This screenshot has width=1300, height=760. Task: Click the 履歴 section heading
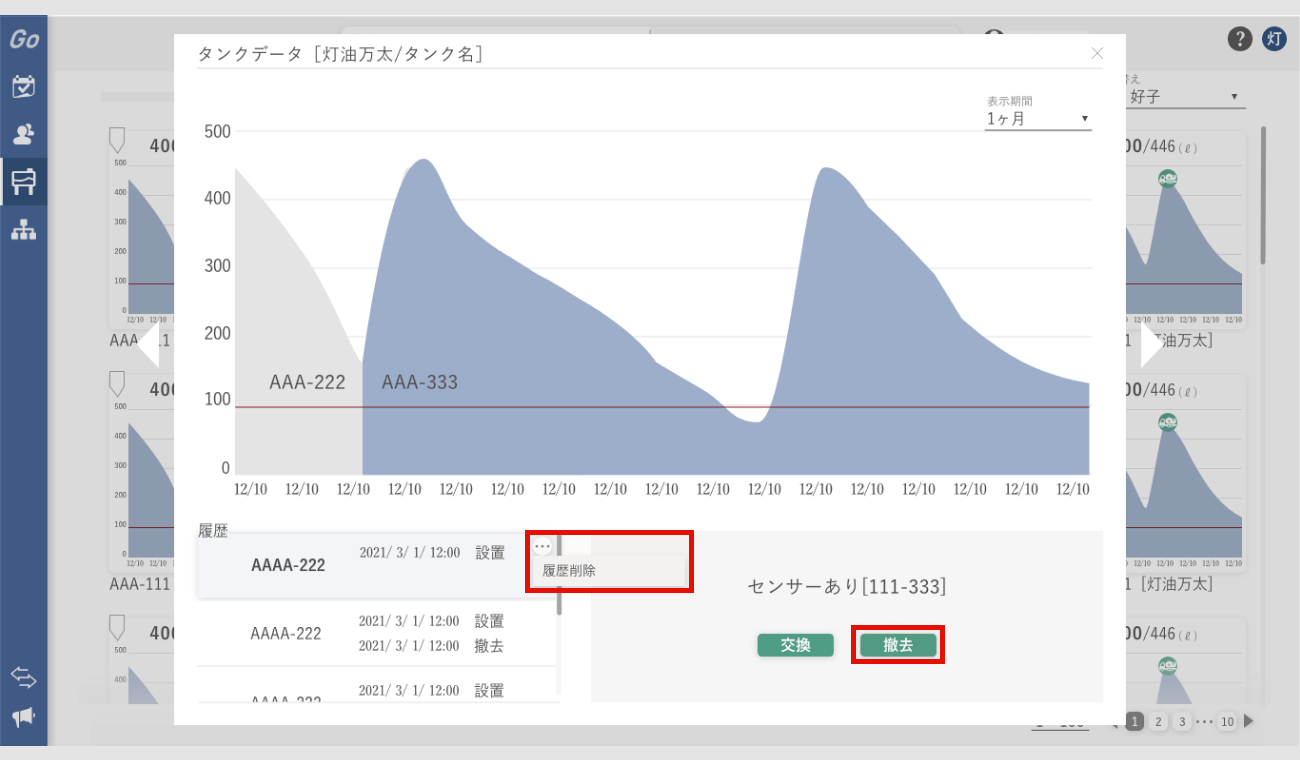tap(213, 532)
